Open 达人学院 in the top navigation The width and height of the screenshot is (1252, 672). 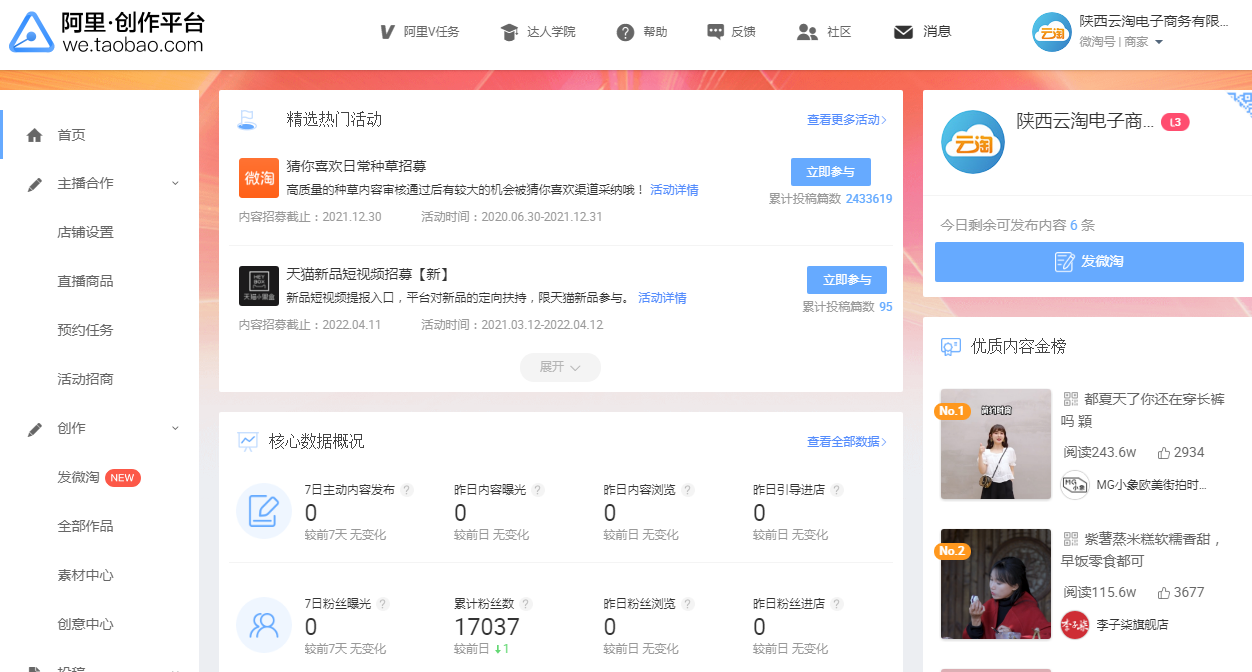point(538,32)
